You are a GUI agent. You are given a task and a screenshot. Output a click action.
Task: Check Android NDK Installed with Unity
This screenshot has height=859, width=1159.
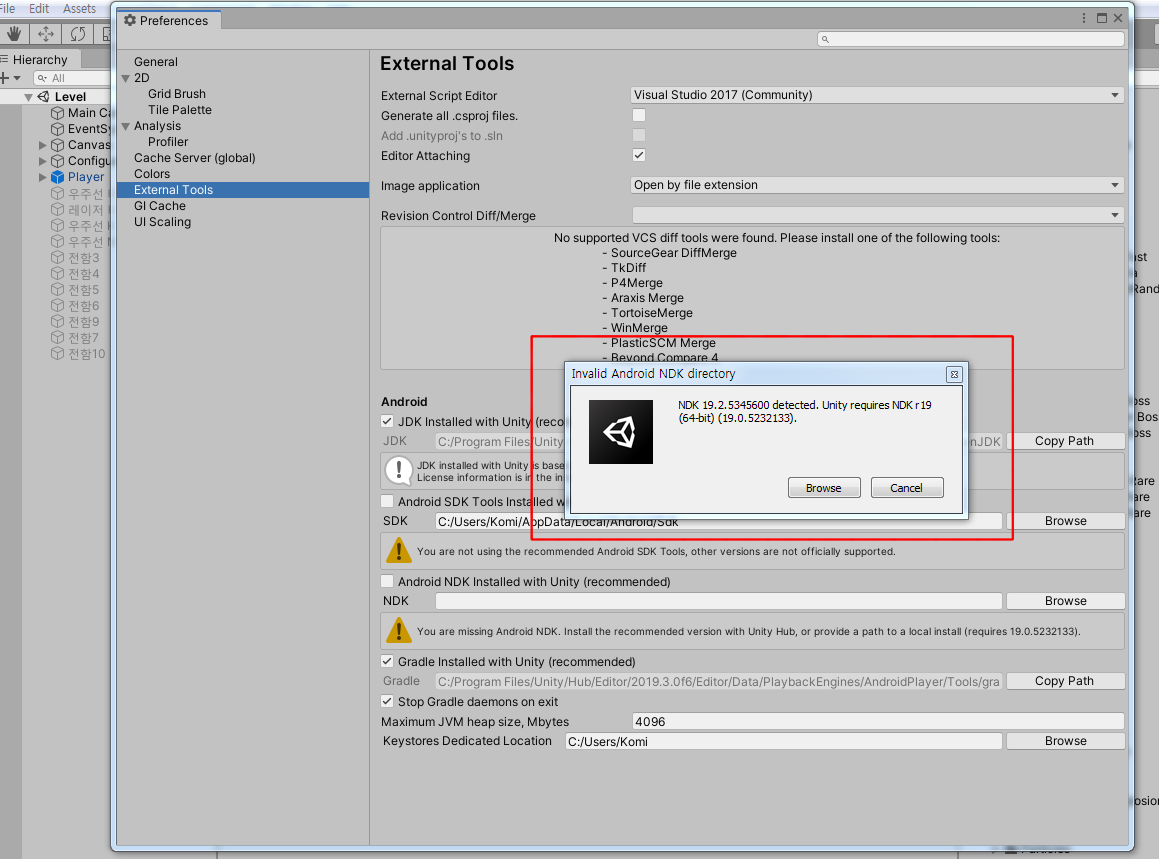tap(387, 581)
